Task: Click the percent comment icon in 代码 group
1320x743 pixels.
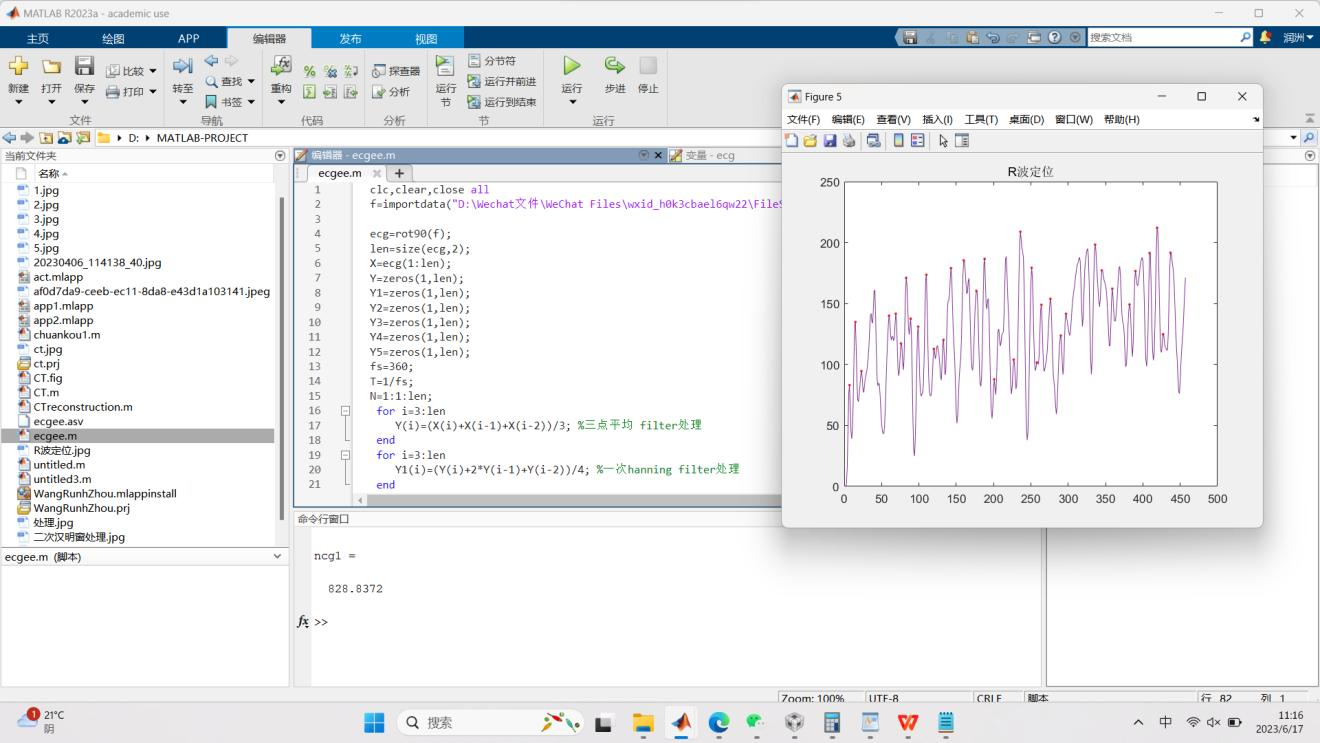Action: point(310,72)
